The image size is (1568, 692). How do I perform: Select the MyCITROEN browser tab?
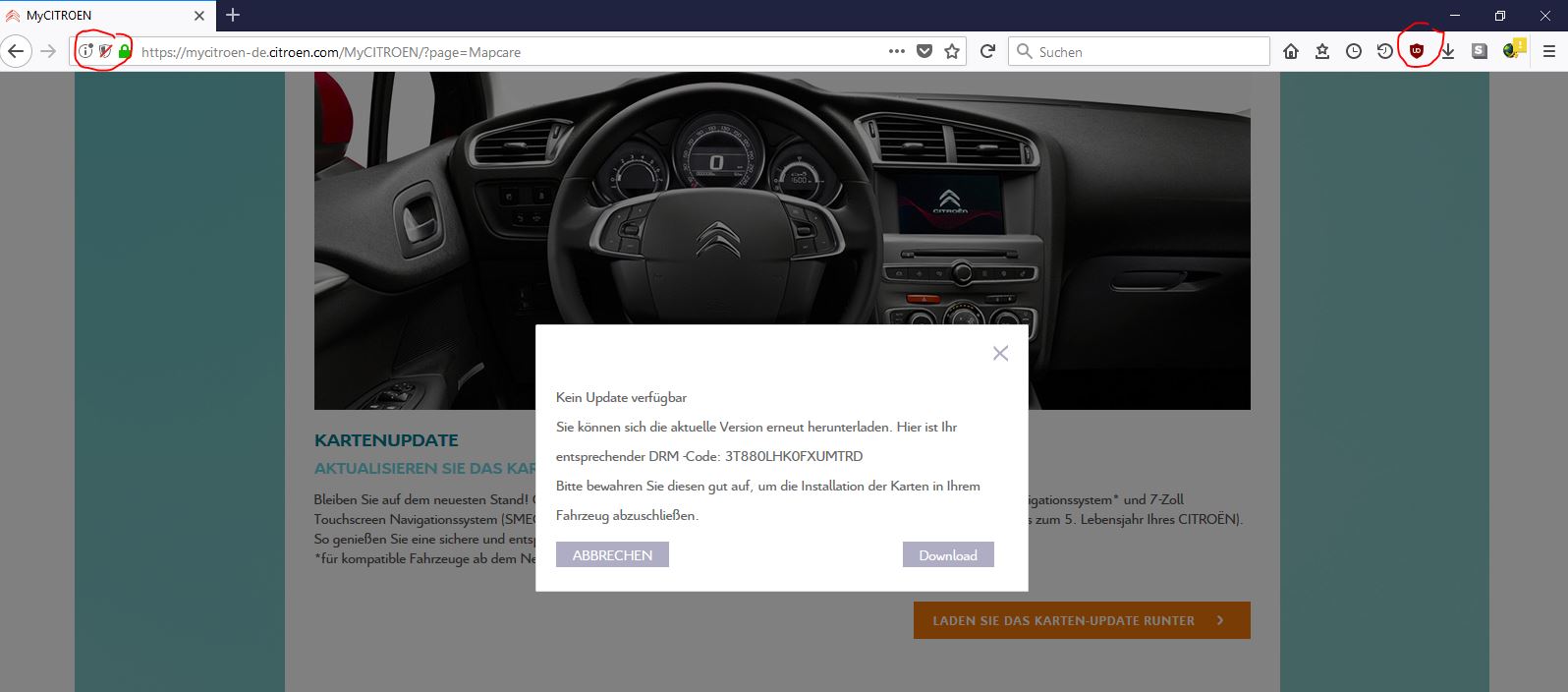(x=108, y=16)
